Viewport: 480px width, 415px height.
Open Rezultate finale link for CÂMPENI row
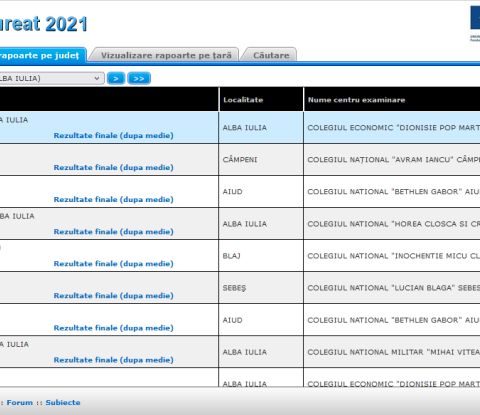point(114,167)
